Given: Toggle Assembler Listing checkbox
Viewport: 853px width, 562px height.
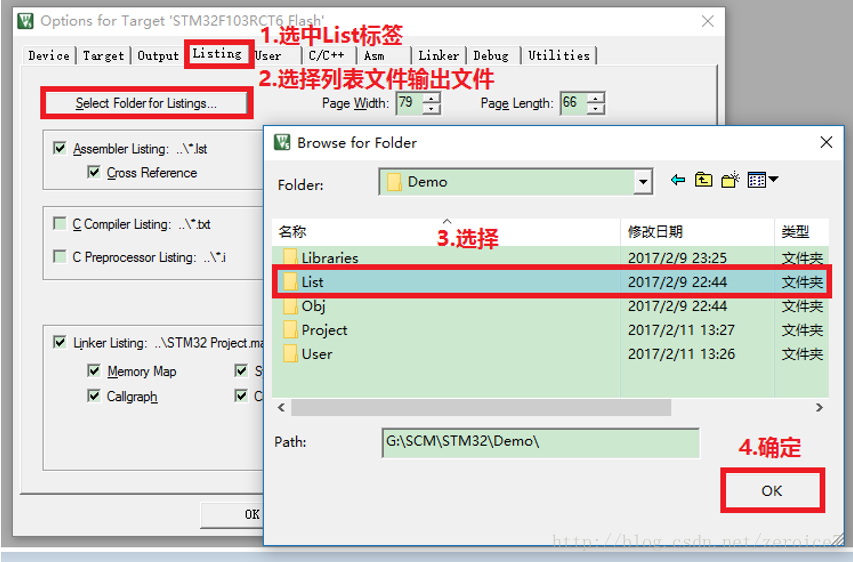Looking at the screenshot, I should click(59, 148).
